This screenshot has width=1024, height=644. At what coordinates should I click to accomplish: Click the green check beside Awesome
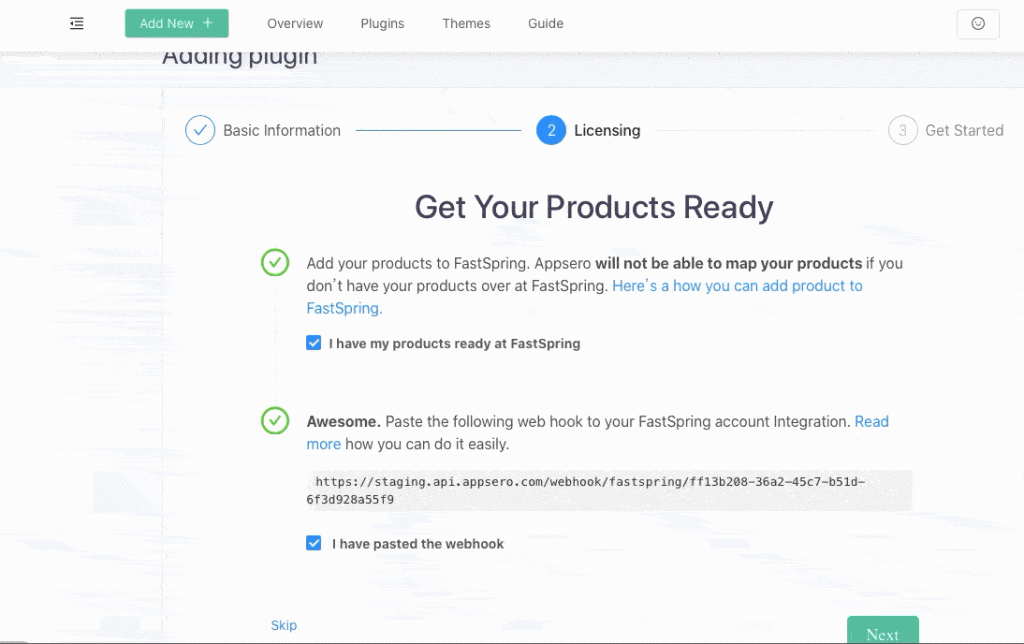[x=275, y=420]
